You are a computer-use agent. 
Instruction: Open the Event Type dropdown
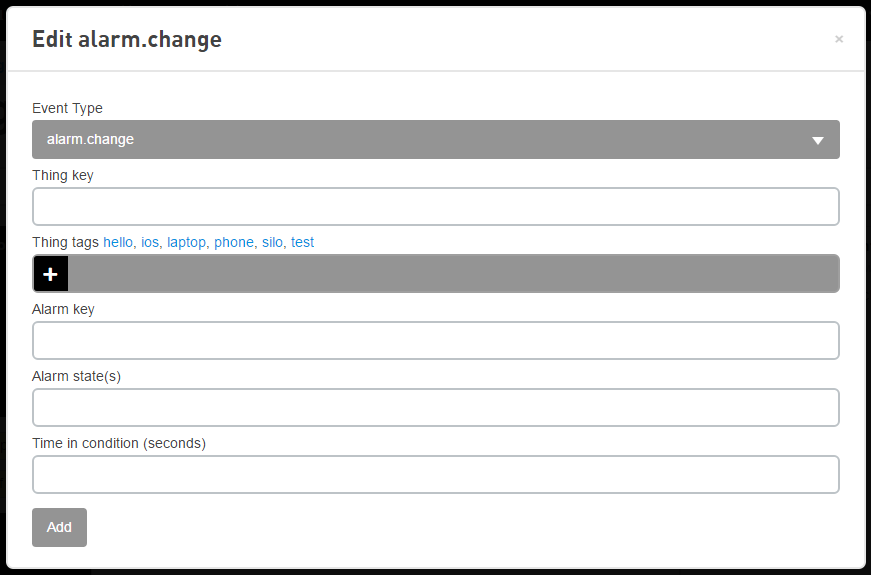435,140
